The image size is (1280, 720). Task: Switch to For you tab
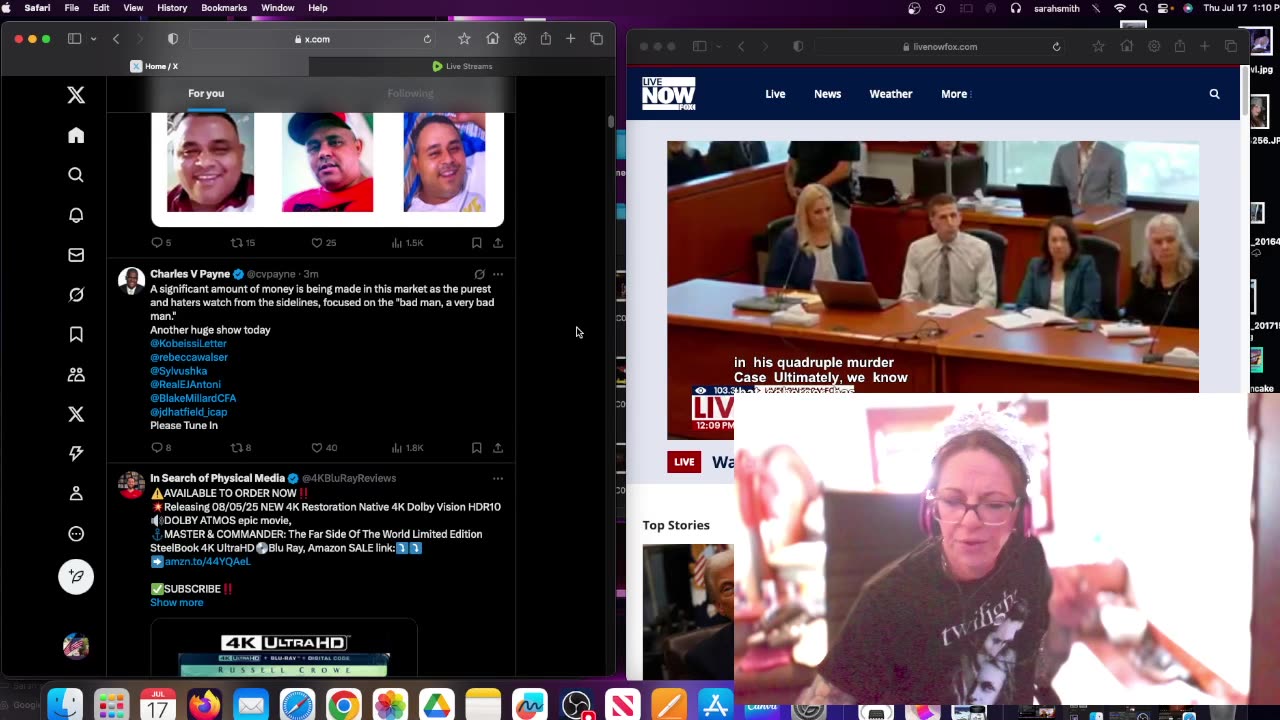[206, 93]
